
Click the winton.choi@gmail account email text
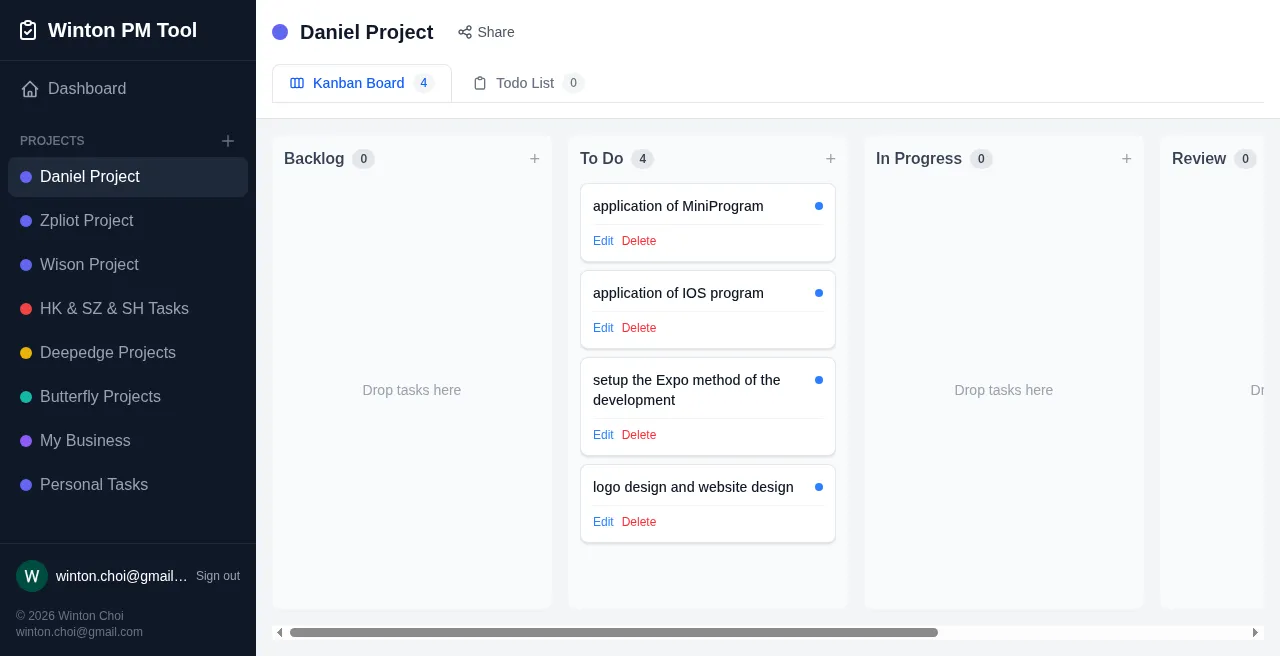click(x=122, y=576)
